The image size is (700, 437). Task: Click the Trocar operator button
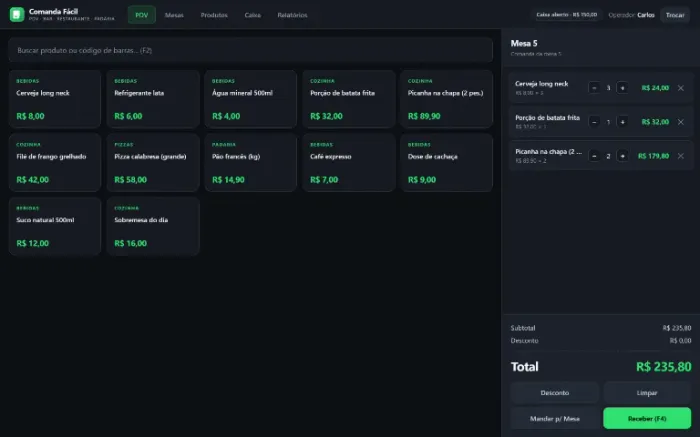(675, 15)
